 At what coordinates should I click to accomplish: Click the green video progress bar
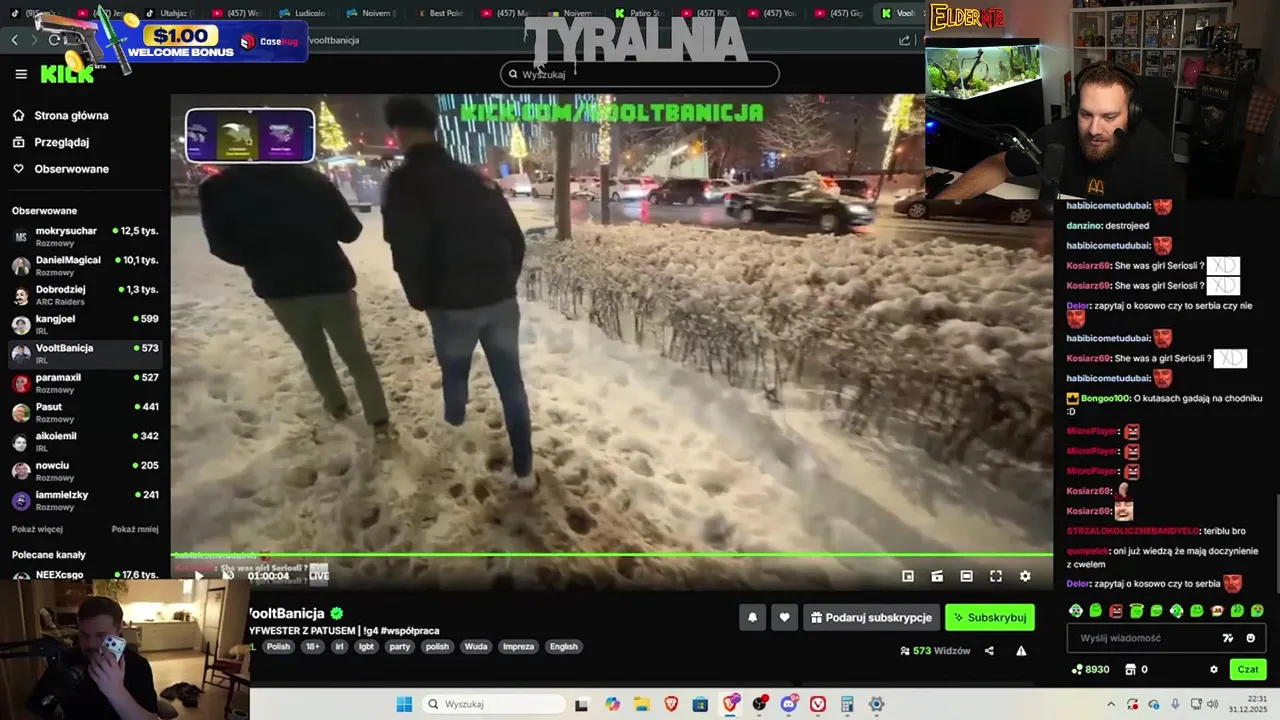coord(611,554)
